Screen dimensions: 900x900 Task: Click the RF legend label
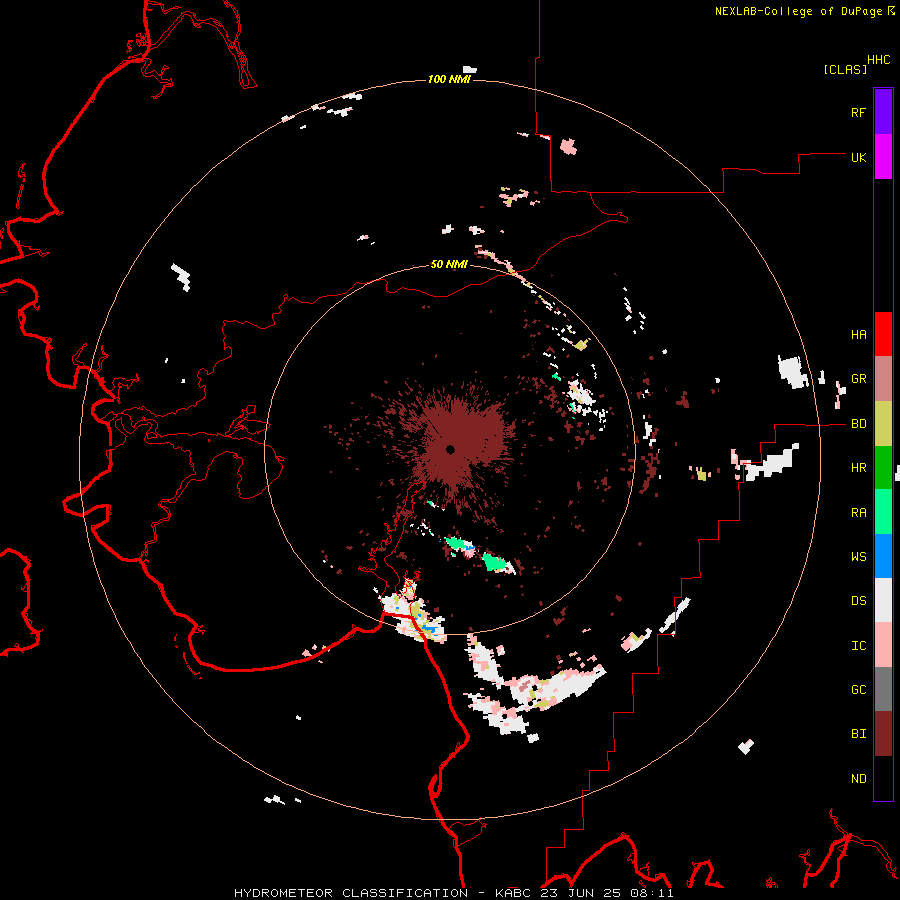(858, 112)
